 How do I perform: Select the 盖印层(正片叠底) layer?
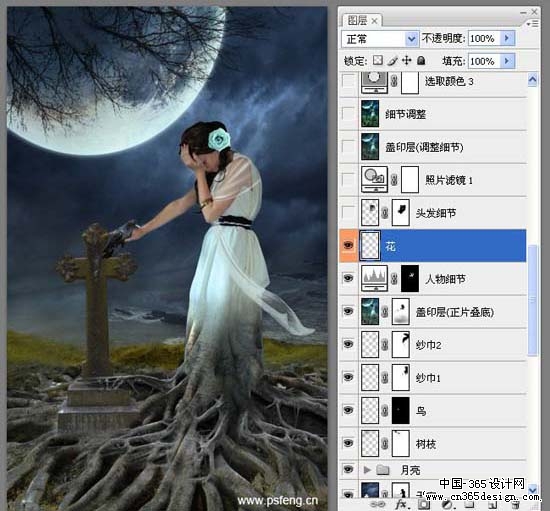pyautogui.click(x=443, y=311)
